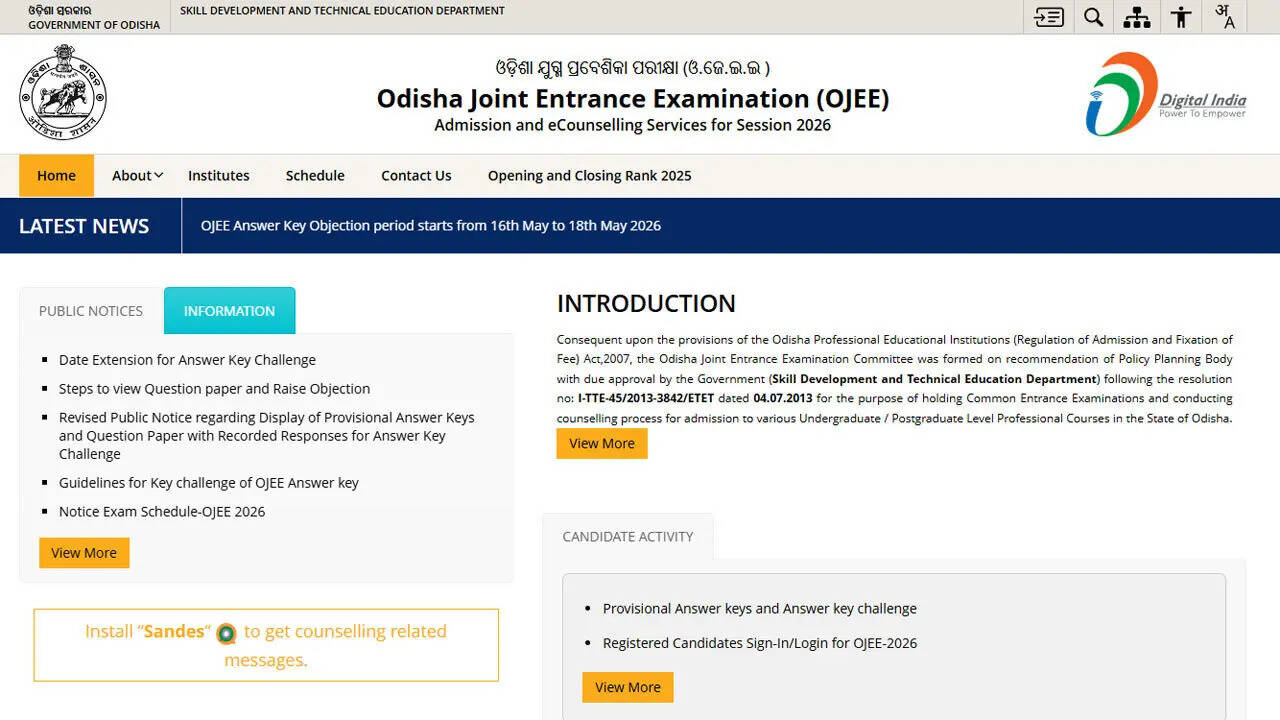
Task: Switch to the Public Notices tab
Action: click(x=91, y=311)
